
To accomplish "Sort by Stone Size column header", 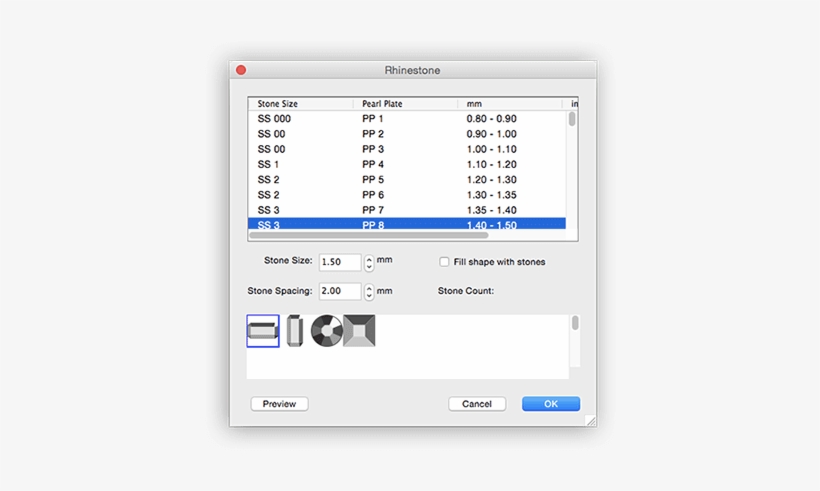I will point(300,104).
